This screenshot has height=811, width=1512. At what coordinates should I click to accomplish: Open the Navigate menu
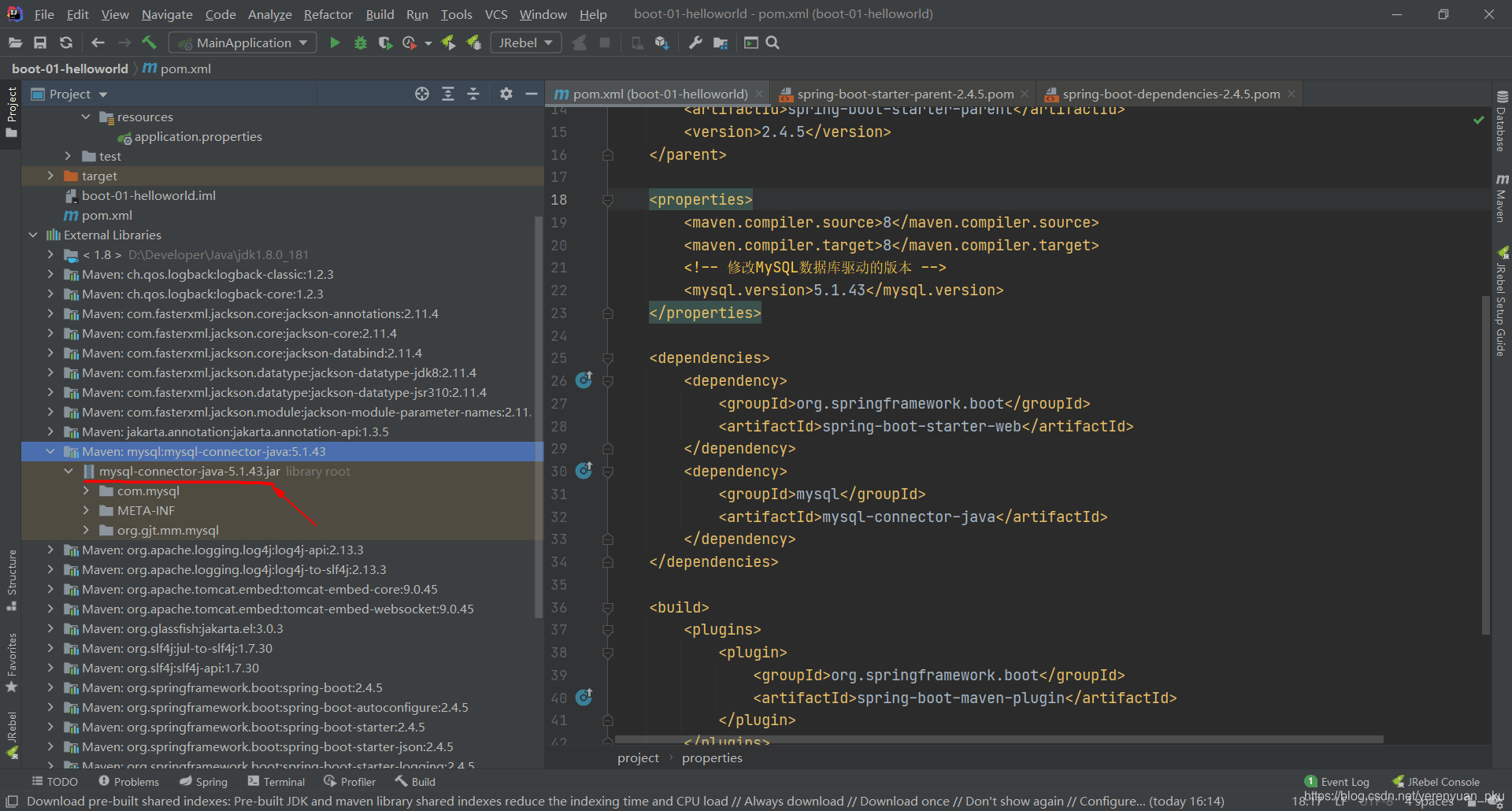click(x=167, y=14)
